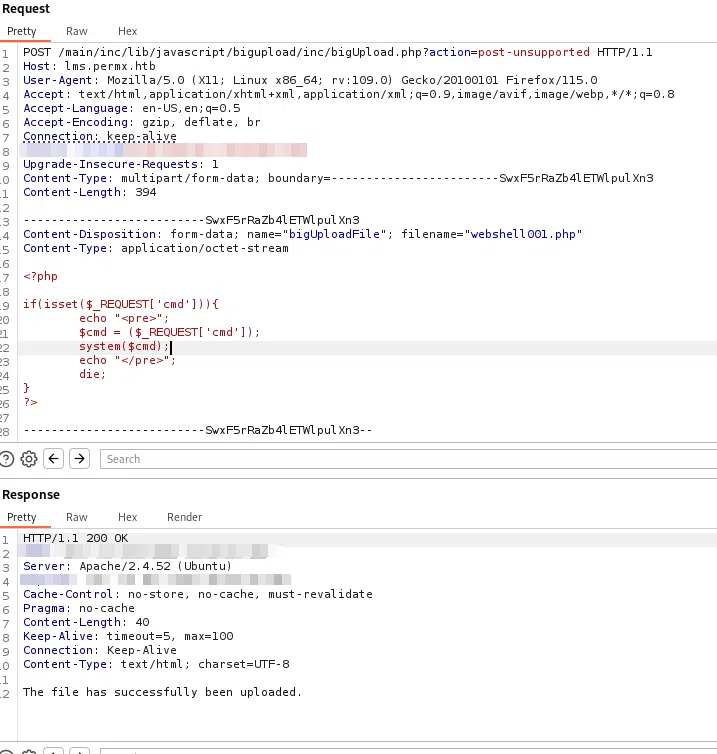Click the 'application/octet-stream' Content-Type line
Viewport: 717px width, 754px height.
[x=156, y=248]
